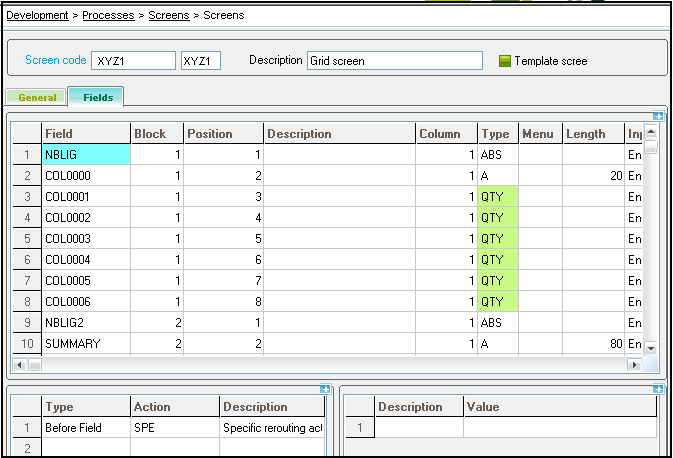The width and height of the screenshot is (673, 458).
Task: Select the COL0001 field cell
Action: [86, 197]
